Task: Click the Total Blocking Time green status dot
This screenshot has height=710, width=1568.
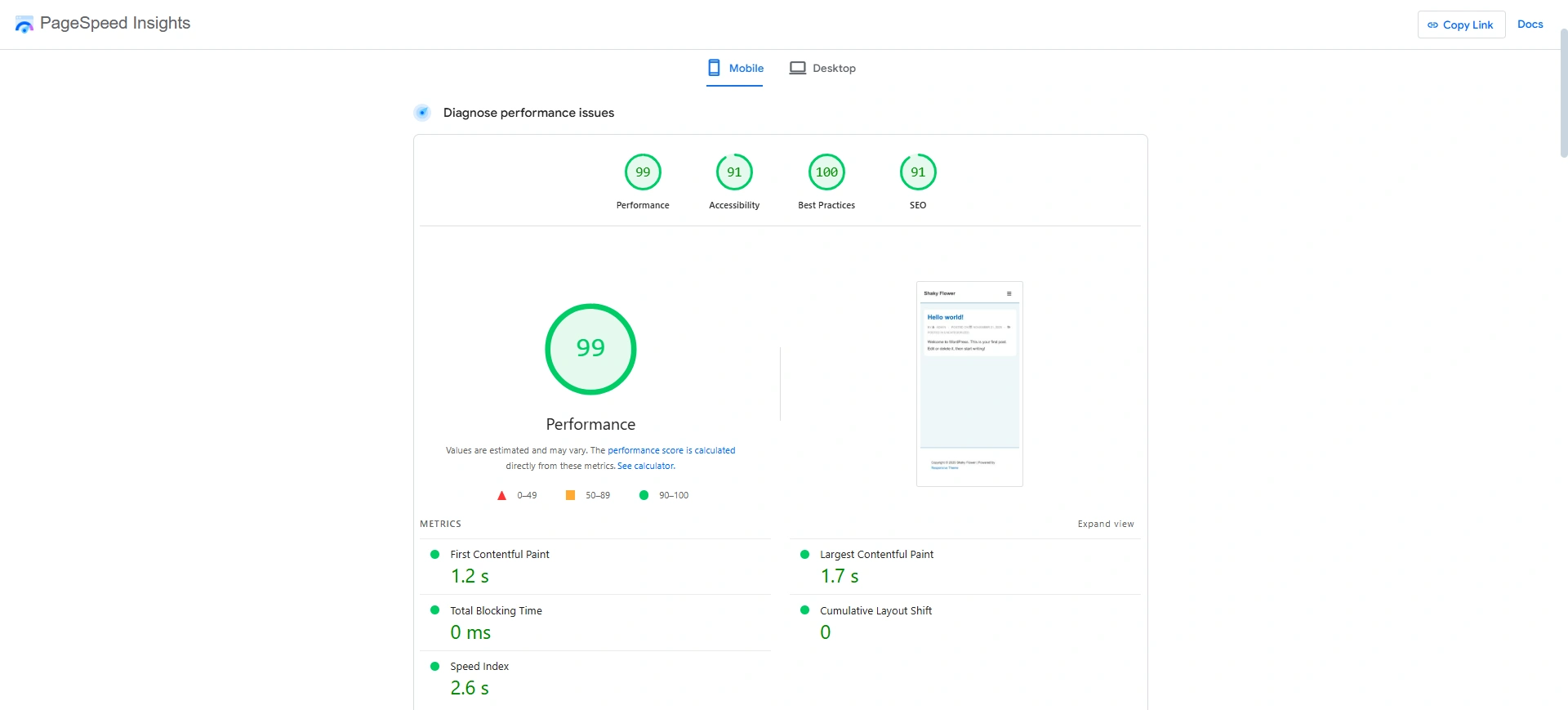Action: pyautogui.click(x=434, y=610)
